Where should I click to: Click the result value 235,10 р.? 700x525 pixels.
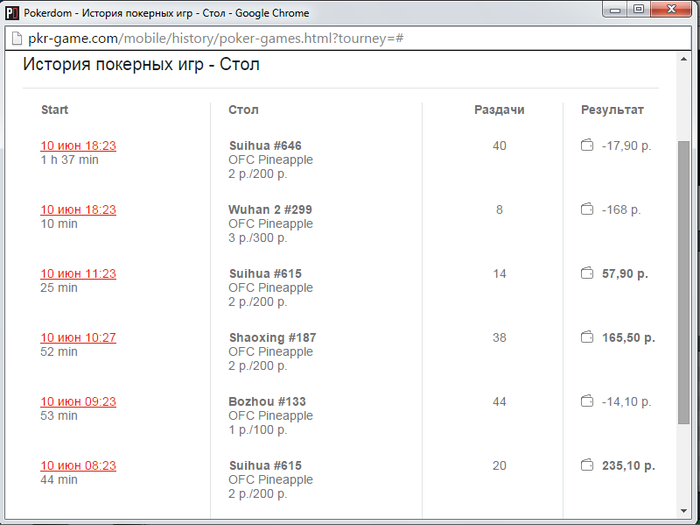click(x=629, y=466)
